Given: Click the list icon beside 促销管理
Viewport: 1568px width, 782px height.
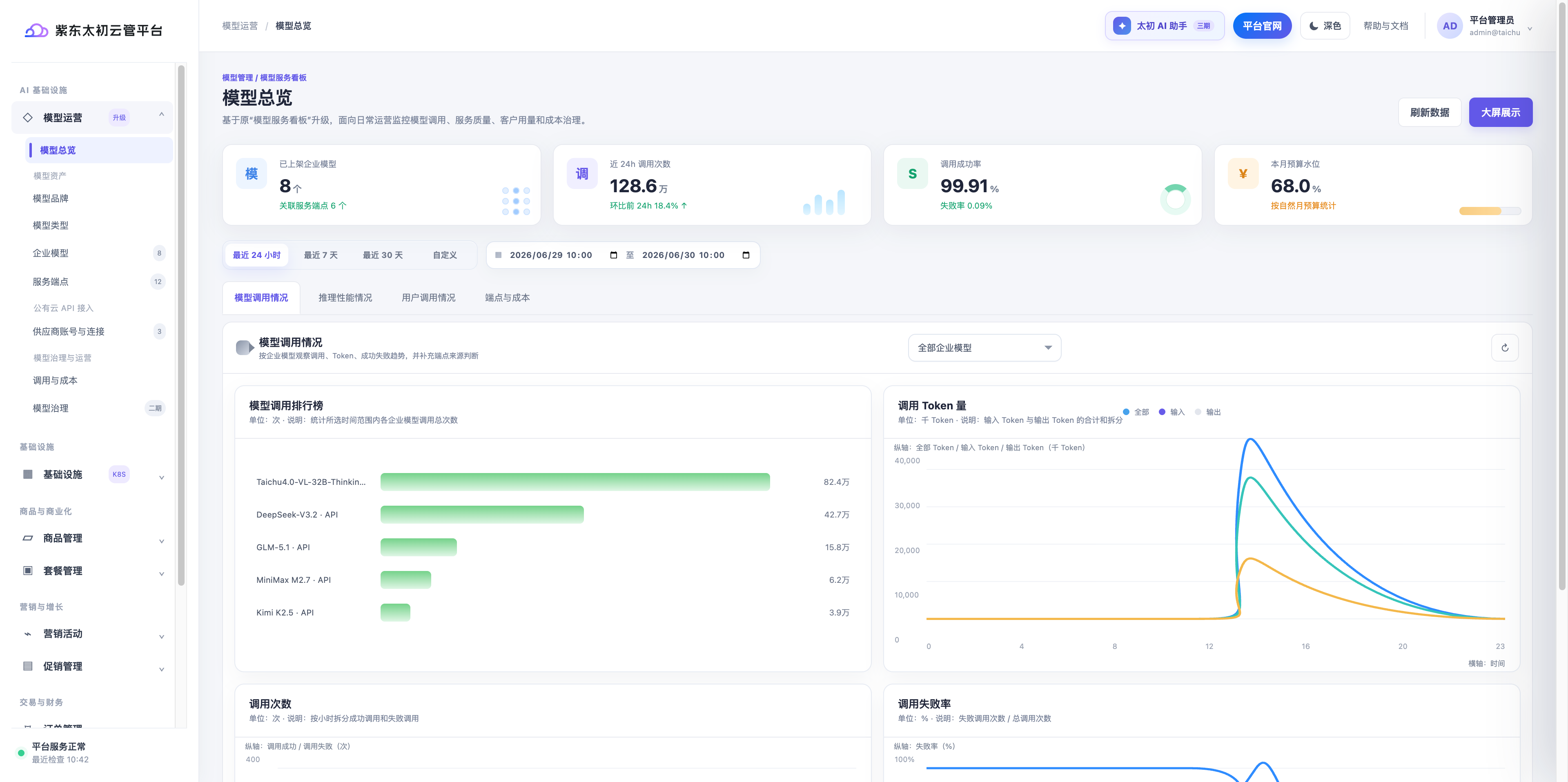Looking at the screenshot, I should pyautogui.click(x=28, y=666).
